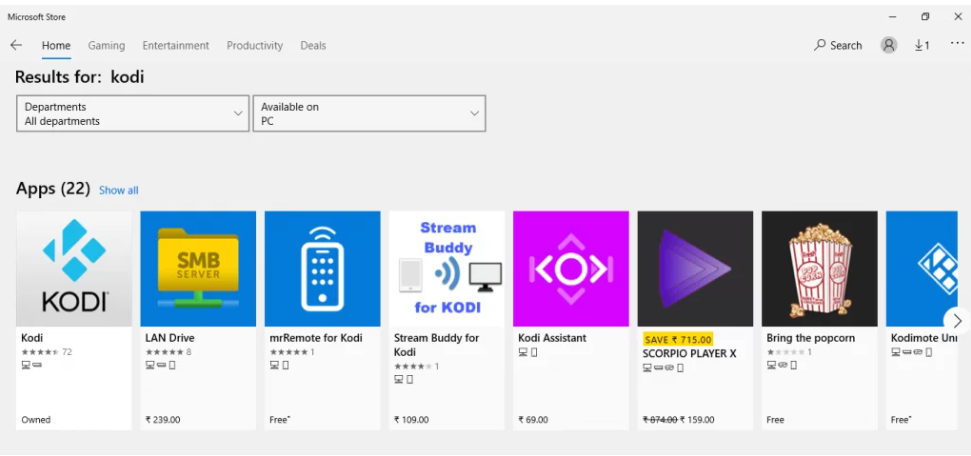Image resolution: width=971 pixels, height=456 pixels.
Task: Switch to the Gaming tab
Action: tap(107, 45)
